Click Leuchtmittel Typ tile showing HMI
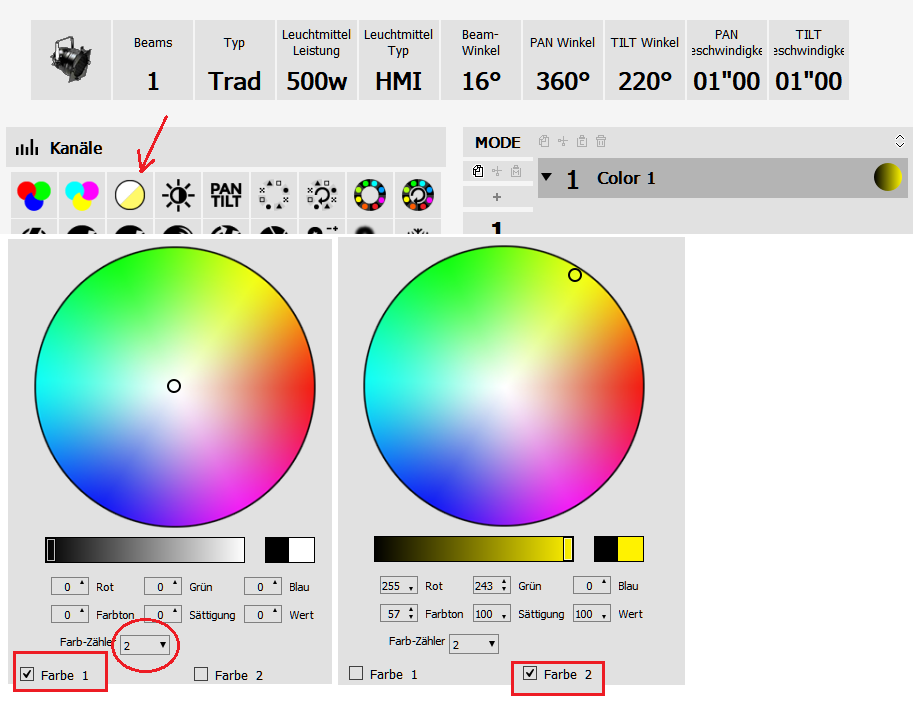 click(x=399, y=60)
